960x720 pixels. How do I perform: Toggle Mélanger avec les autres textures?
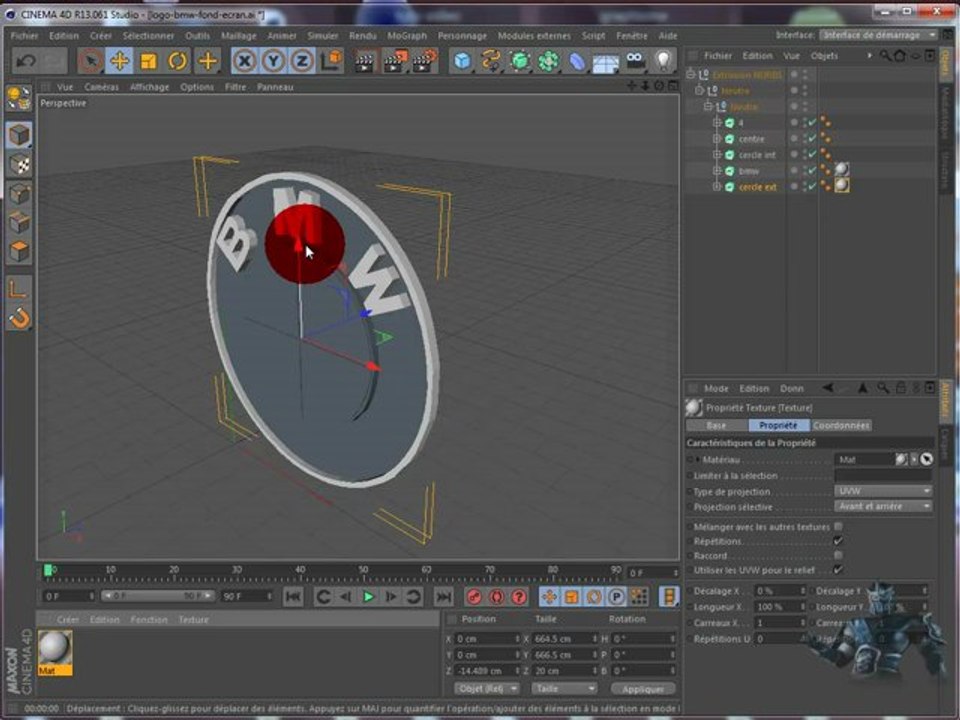pyautogui.click(x=838, y=526)
